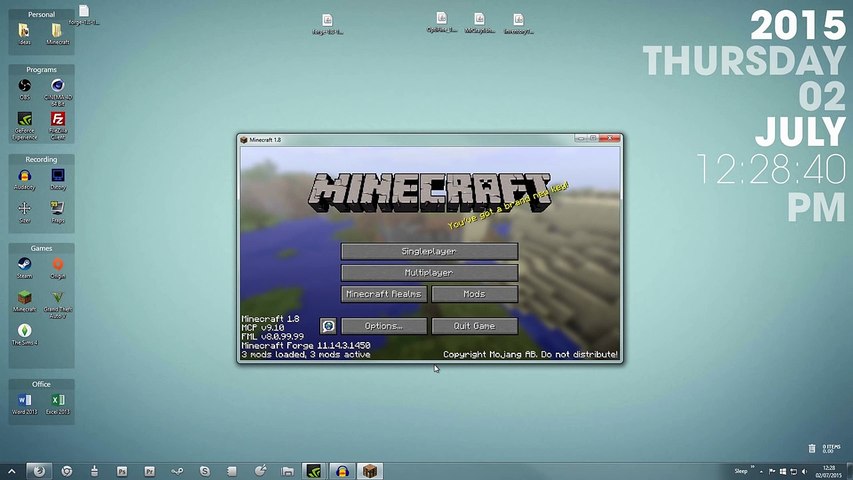Click the Recording group header
853x480 pixels.
pyautogui.click(x=41, y=159)
